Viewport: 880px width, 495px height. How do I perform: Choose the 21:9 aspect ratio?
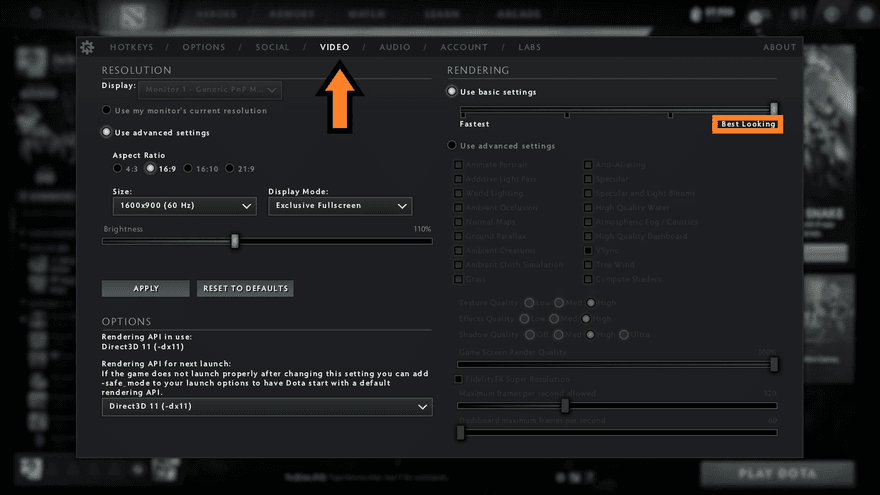coord(231,169)
